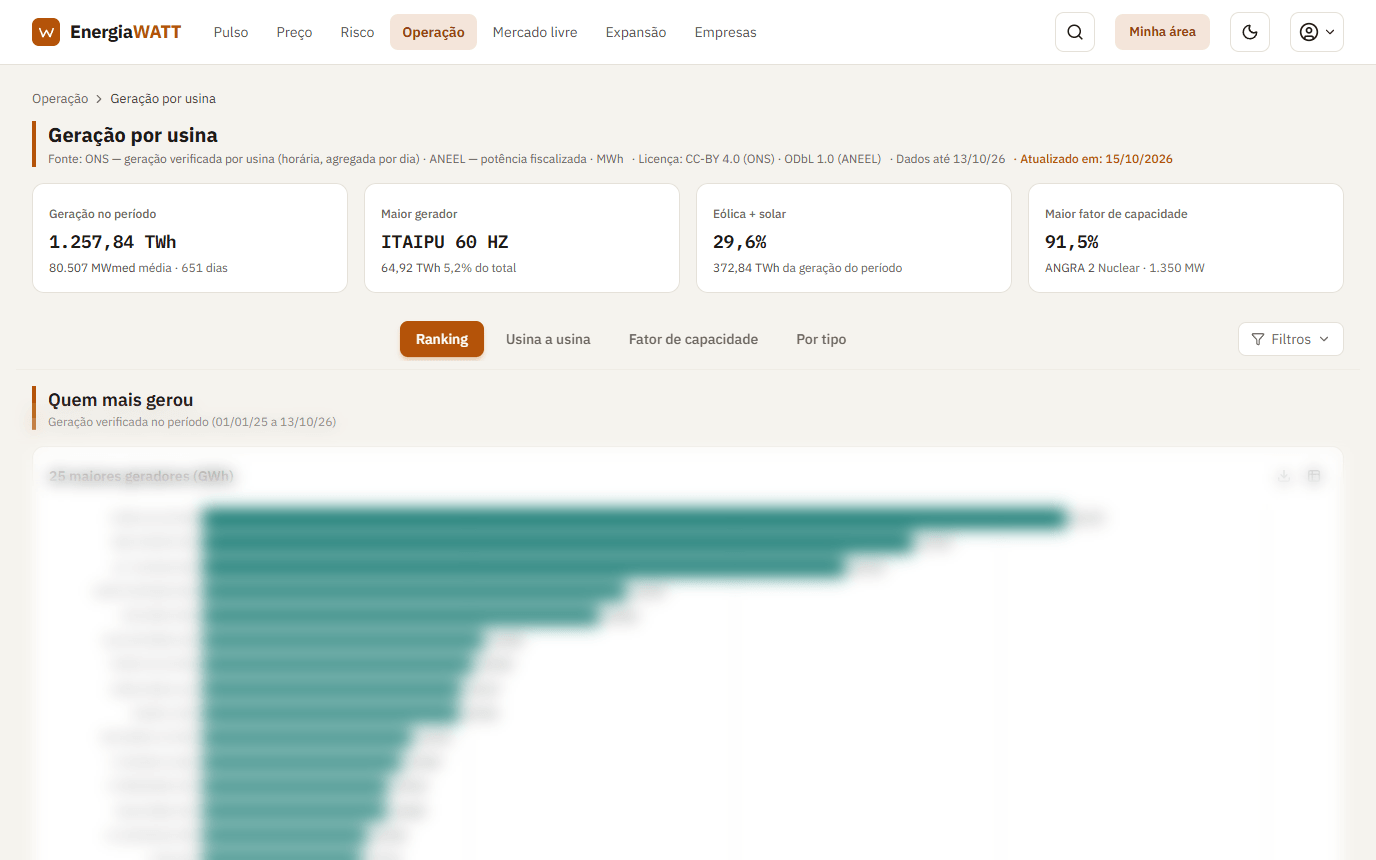Click the ITAIPU 60 HZ value
The width and height of the screenshot is (1376, 860).
pos(445,242)
